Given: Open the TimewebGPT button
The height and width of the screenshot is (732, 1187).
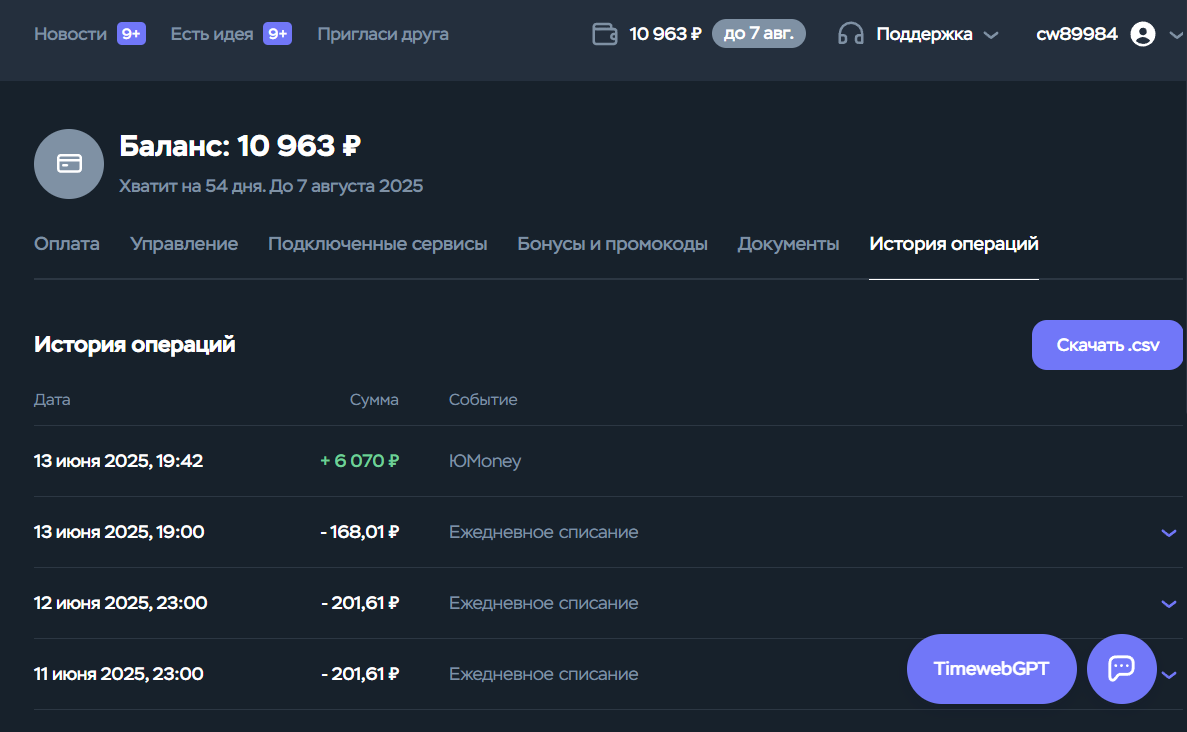Looking at the screenshot, I should click(992, 668).
